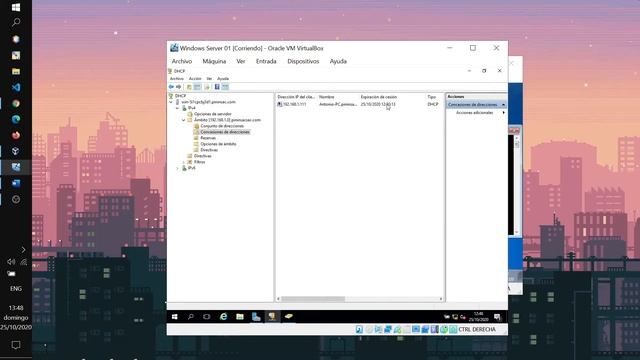The height and width of the screenshot is (360, 640).
Task: Open host notification center icon
Action: pos(16,345)
